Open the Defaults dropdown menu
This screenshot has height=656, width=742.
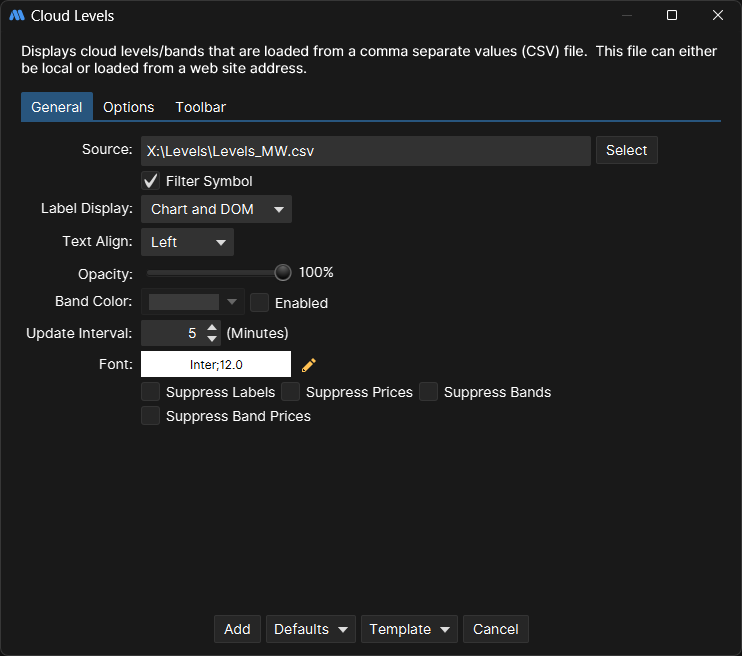(x=311, y=629)
